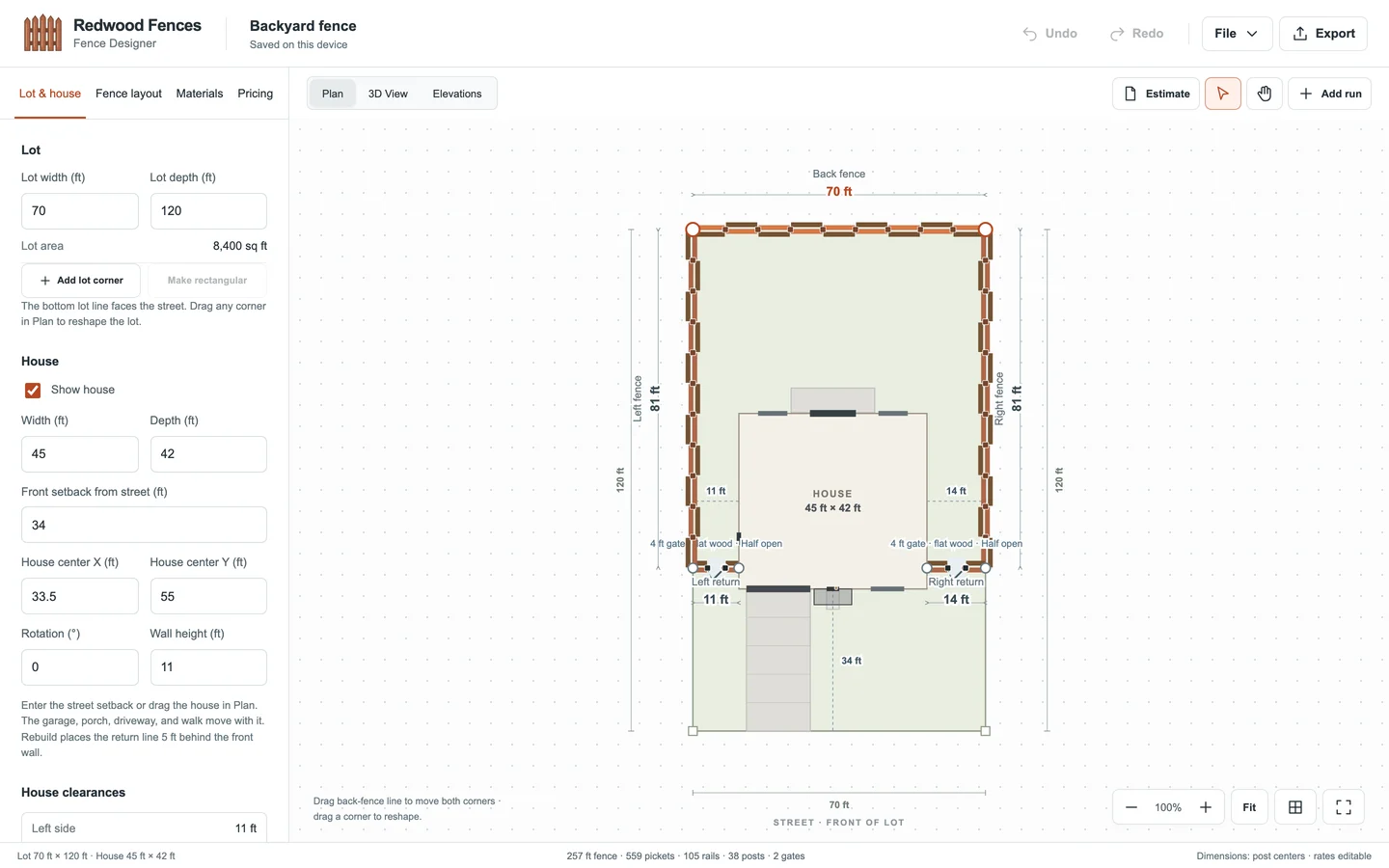Screen dimensions: 1389x868
Task: Add a new fence run
Action: click(1329, 94)
